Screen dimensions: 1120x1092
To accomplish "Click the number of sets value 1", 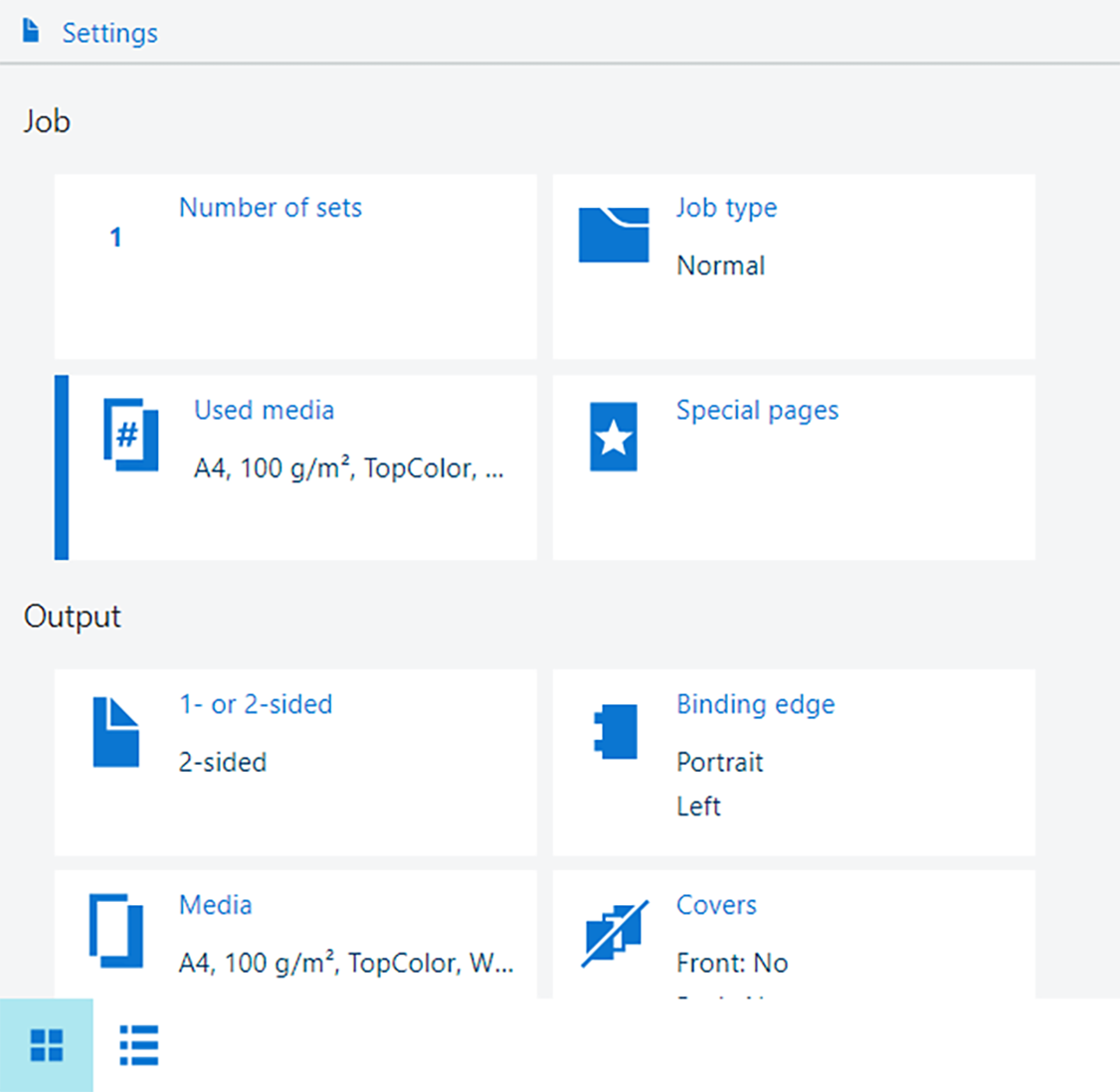I will (115, 238).
